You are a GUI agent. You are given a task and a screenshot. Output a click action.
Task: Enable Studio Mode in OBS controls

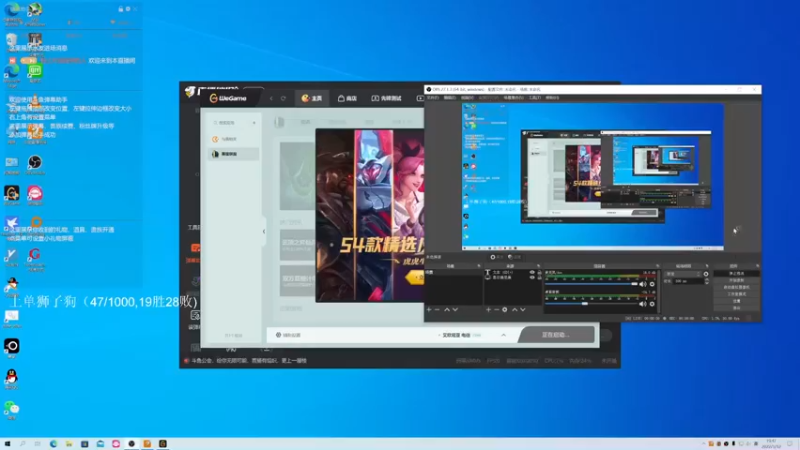coord(736,294)
